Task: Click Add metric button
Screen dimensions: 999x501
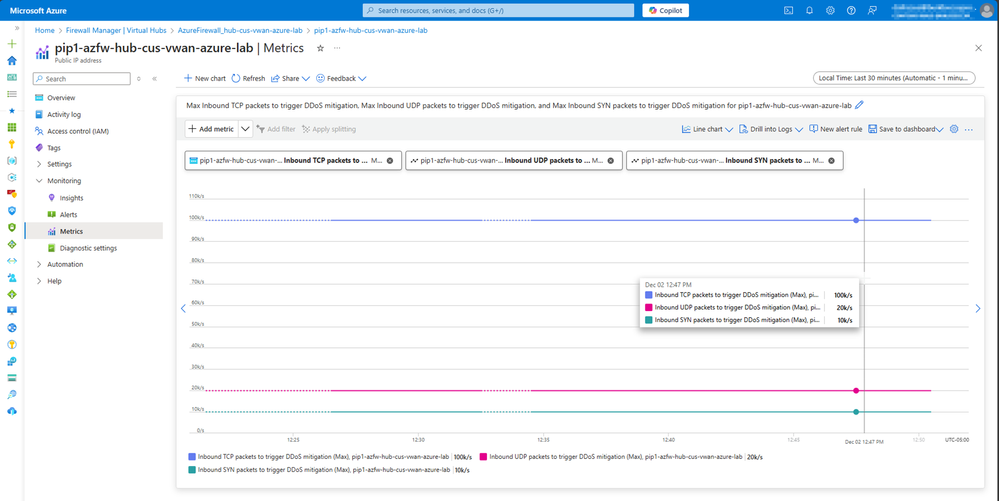Action: [x=212, y=129]
